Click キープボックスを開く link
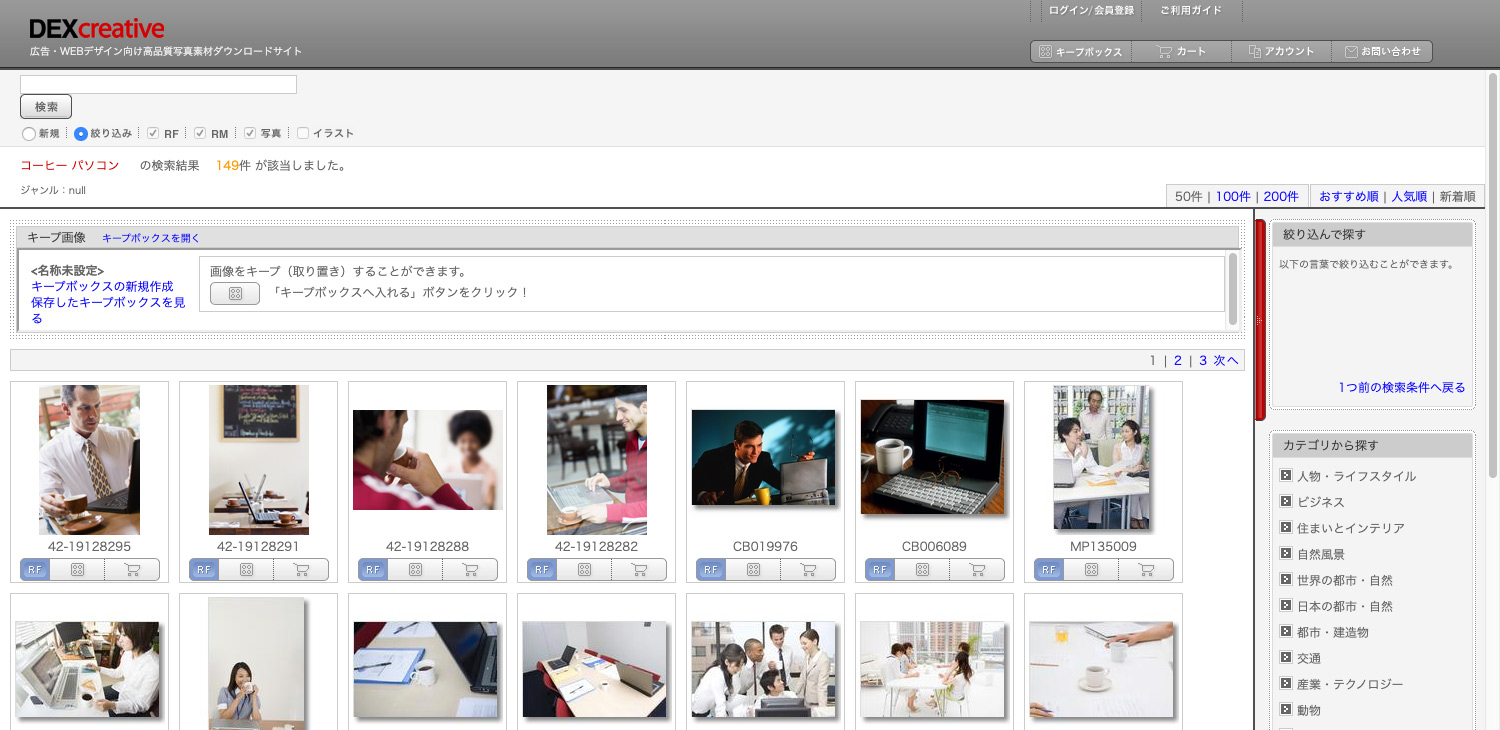The height and width of the screenshot is (730, 1500). pos(151,238)
